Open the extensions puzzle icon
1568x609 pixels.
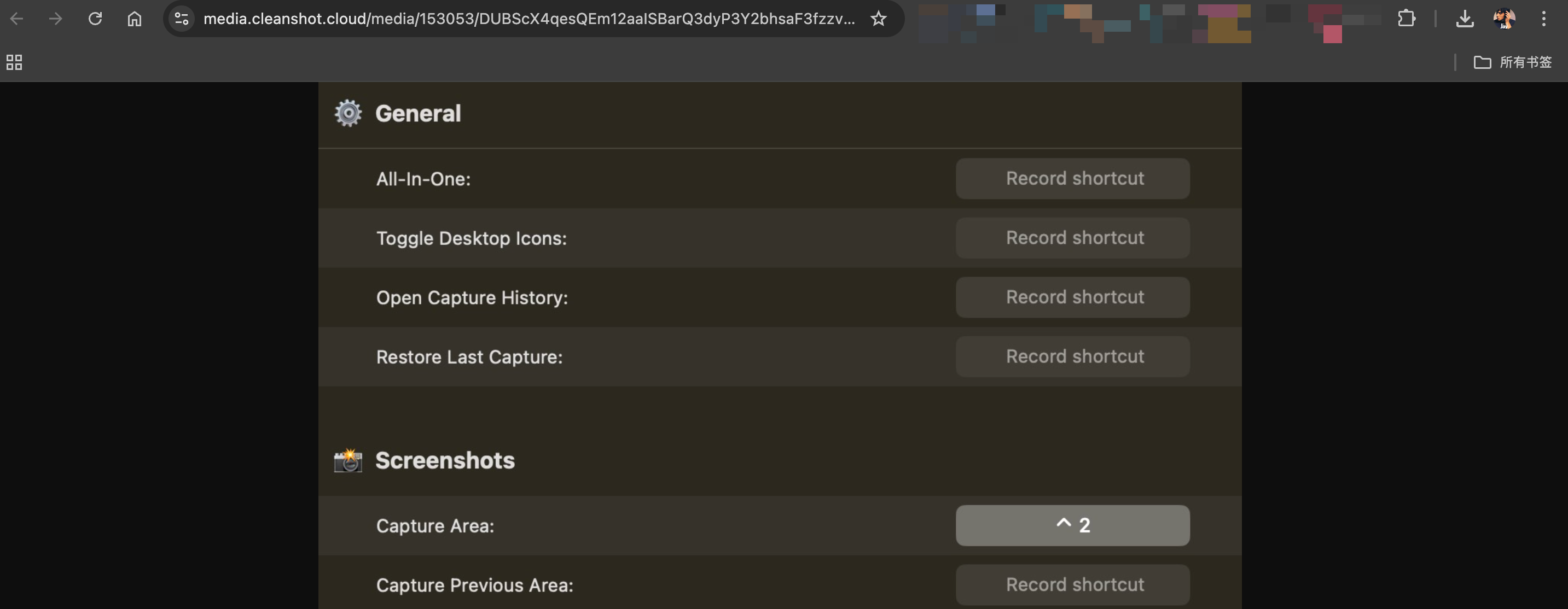click(x=1406, y=19)
